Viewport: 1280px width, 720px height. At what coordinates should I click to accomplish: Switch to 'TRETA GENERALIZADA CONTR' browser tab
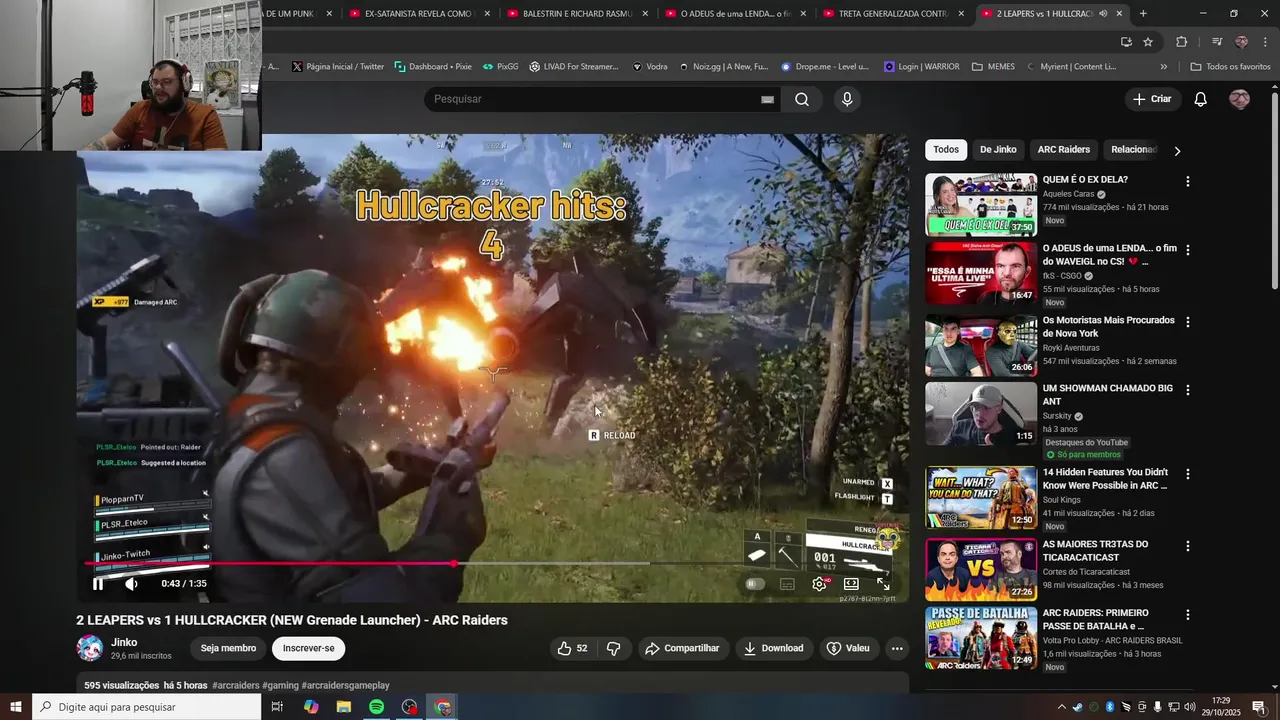(x=893, y=14)
